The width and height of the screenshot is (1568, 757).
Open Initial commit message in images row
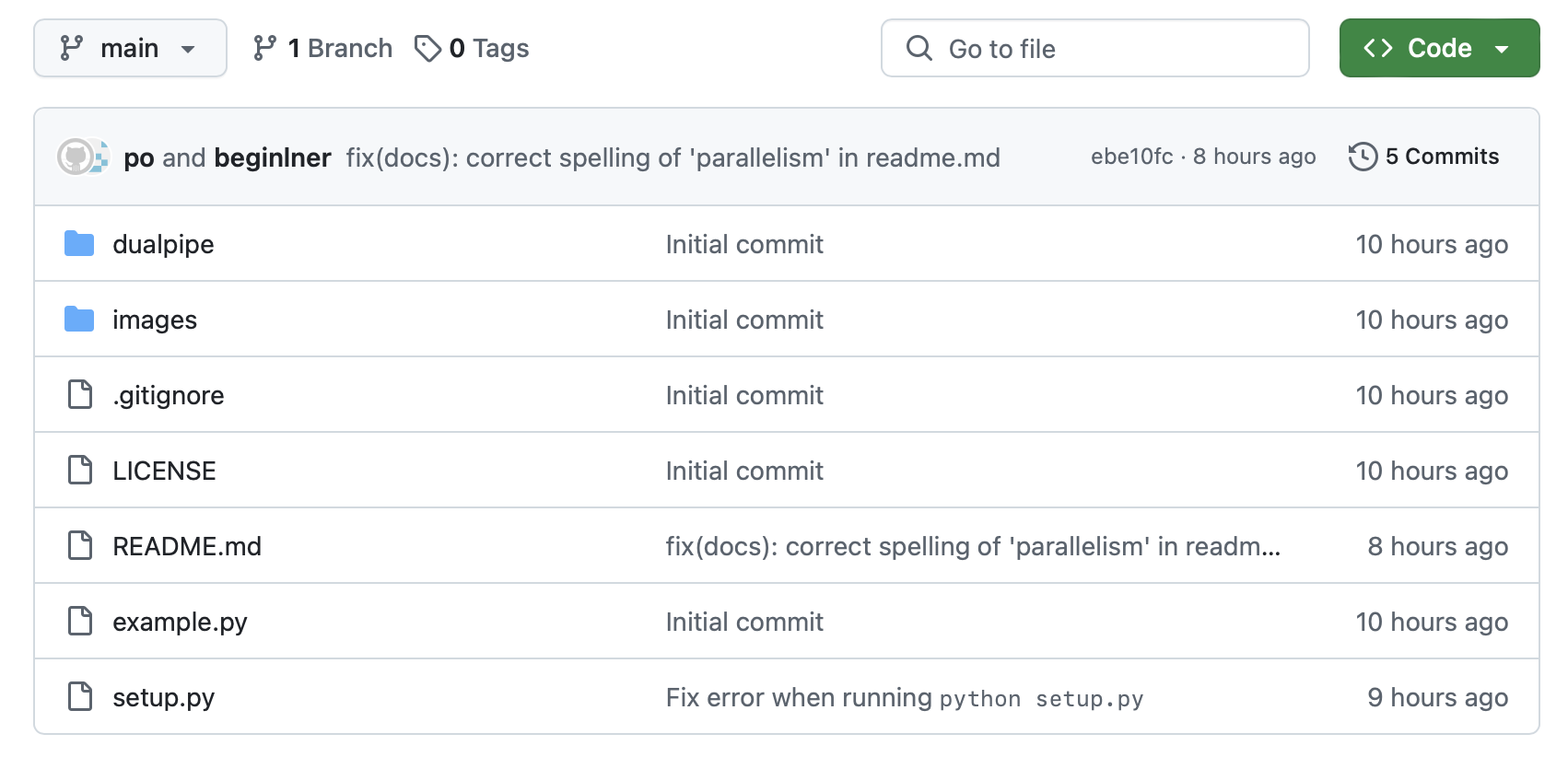(744, 320)
